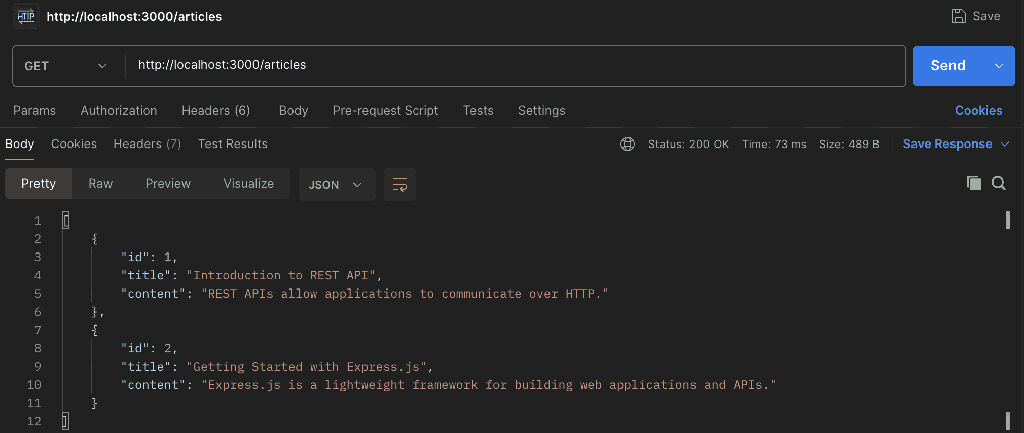Switch to the Authorization tab
This screenshot has width=1024, height=433.
pos(119,110)
